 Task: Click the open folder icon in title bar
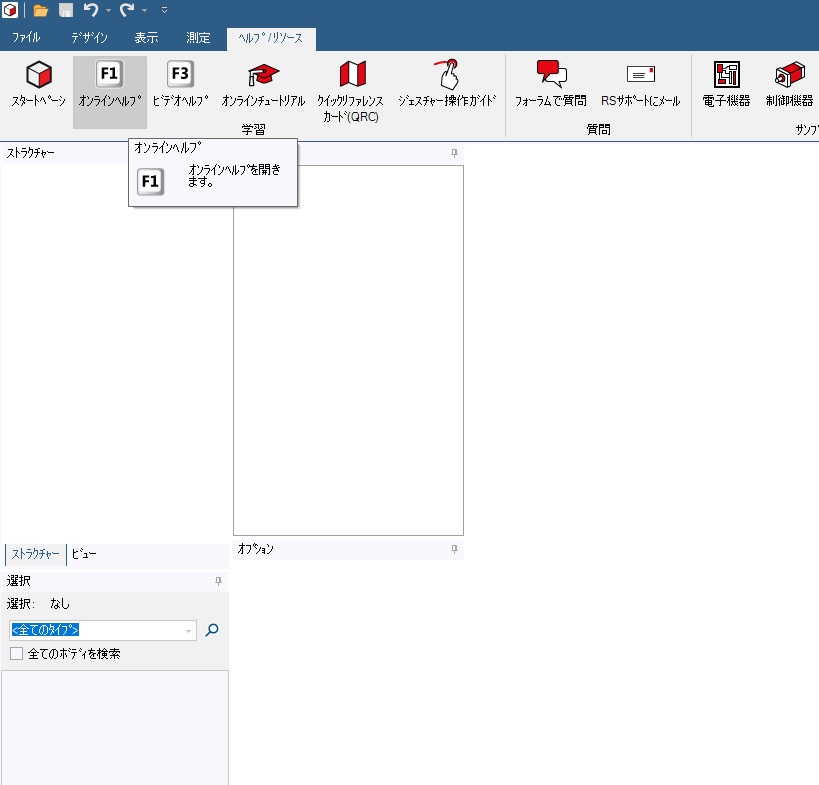[x=41, y=10]
